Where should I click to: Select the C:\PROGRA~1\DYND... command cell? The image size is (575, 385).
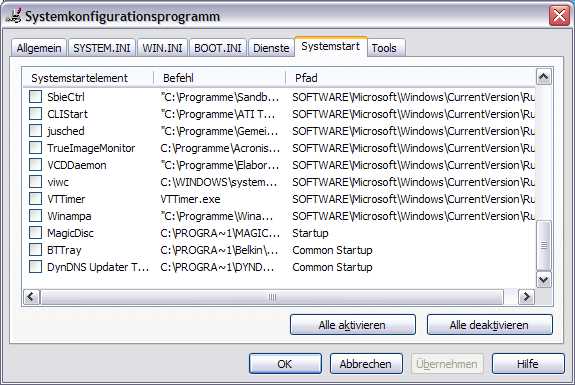[x=217, y=267]
